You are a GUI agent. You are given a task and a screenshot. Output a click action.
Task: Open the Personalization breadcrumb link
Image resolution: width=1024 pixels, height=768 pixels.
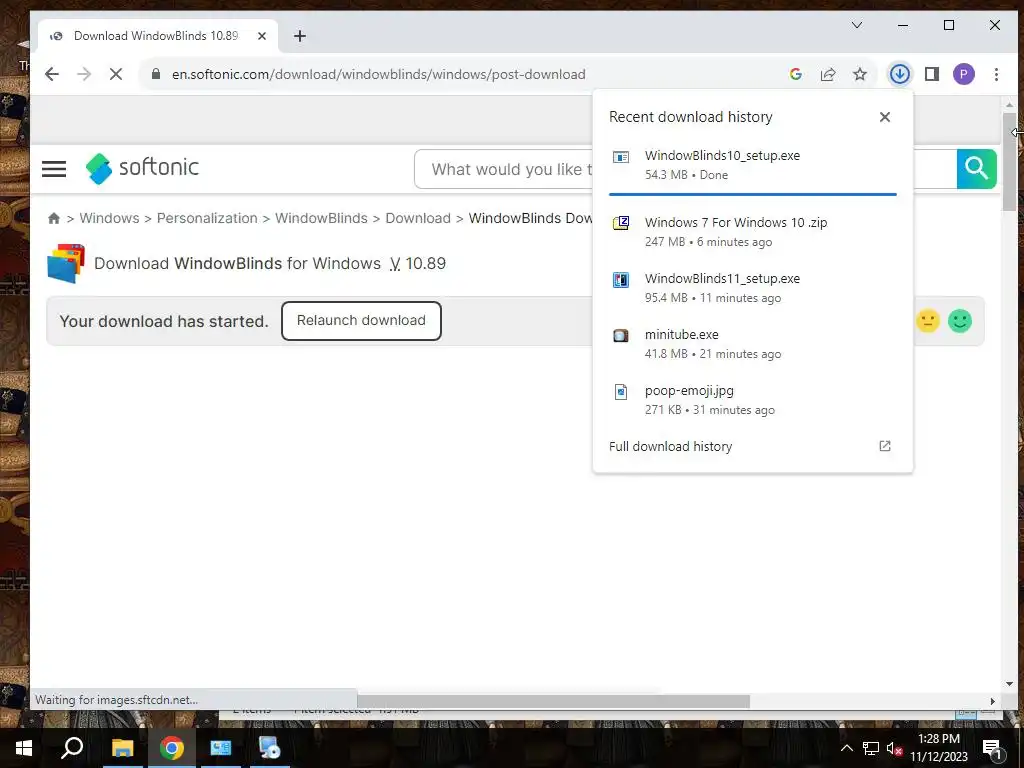207,218
